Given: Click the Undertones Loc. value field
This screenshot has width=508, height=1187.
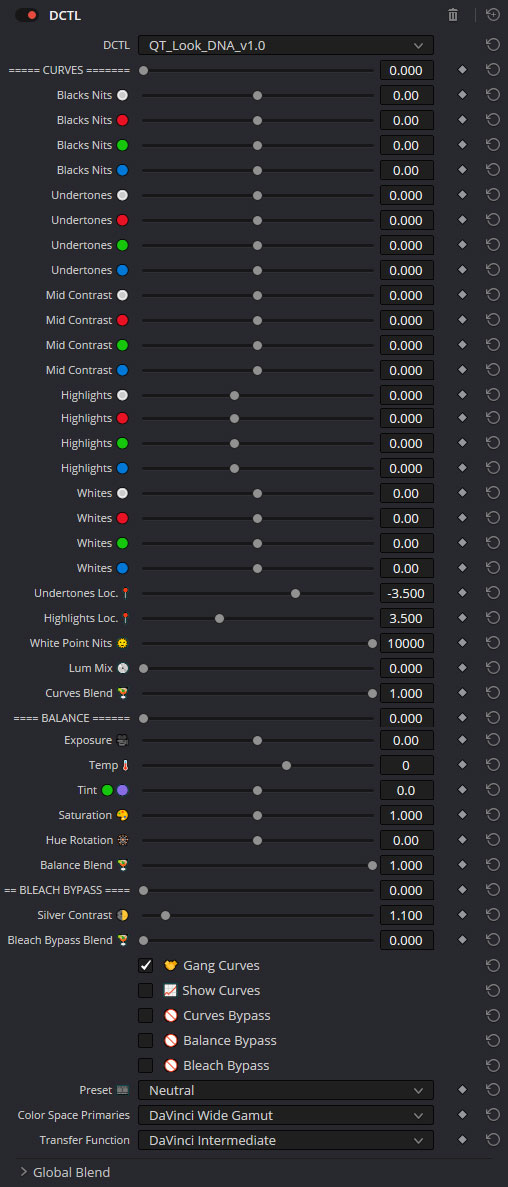Looking at the screenshot, I should [x=407, y=593].
